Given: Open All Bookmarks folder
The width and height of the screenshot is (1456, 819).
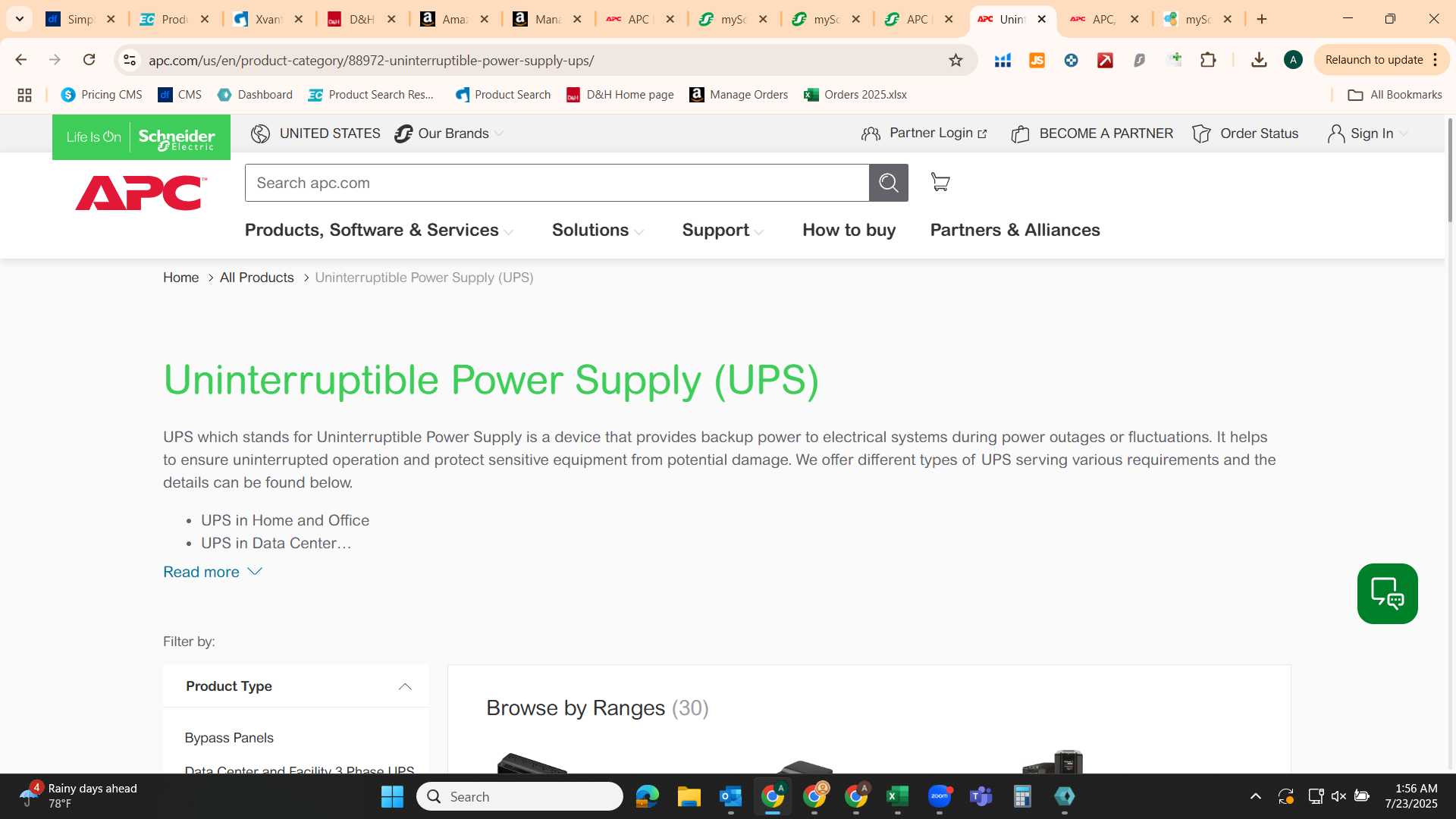Looking at the screenshot, I should (1395, 95).
